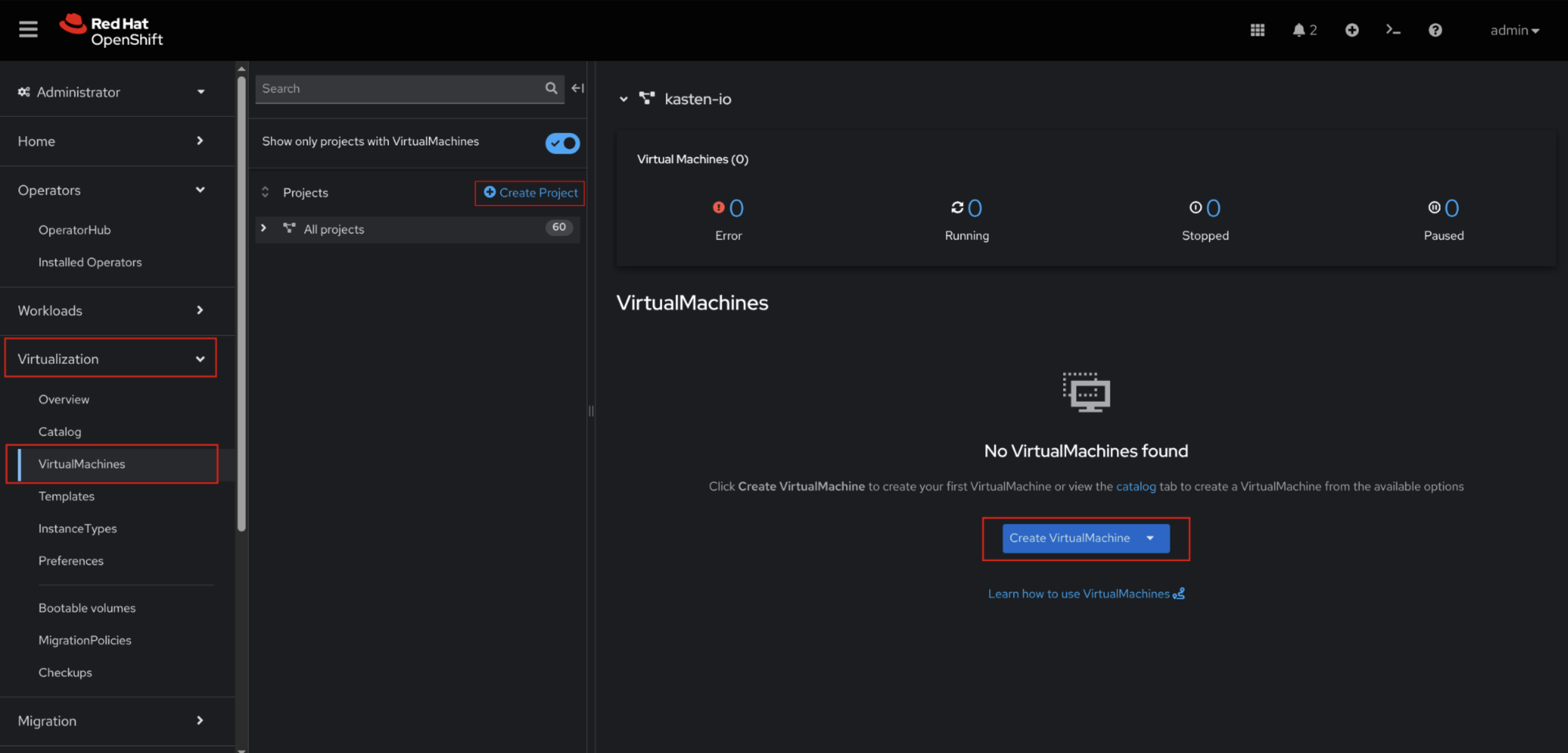Sort the Projects list with the arrows
1568x753 pixels.
pyautogui.click(x=265, y=193)
